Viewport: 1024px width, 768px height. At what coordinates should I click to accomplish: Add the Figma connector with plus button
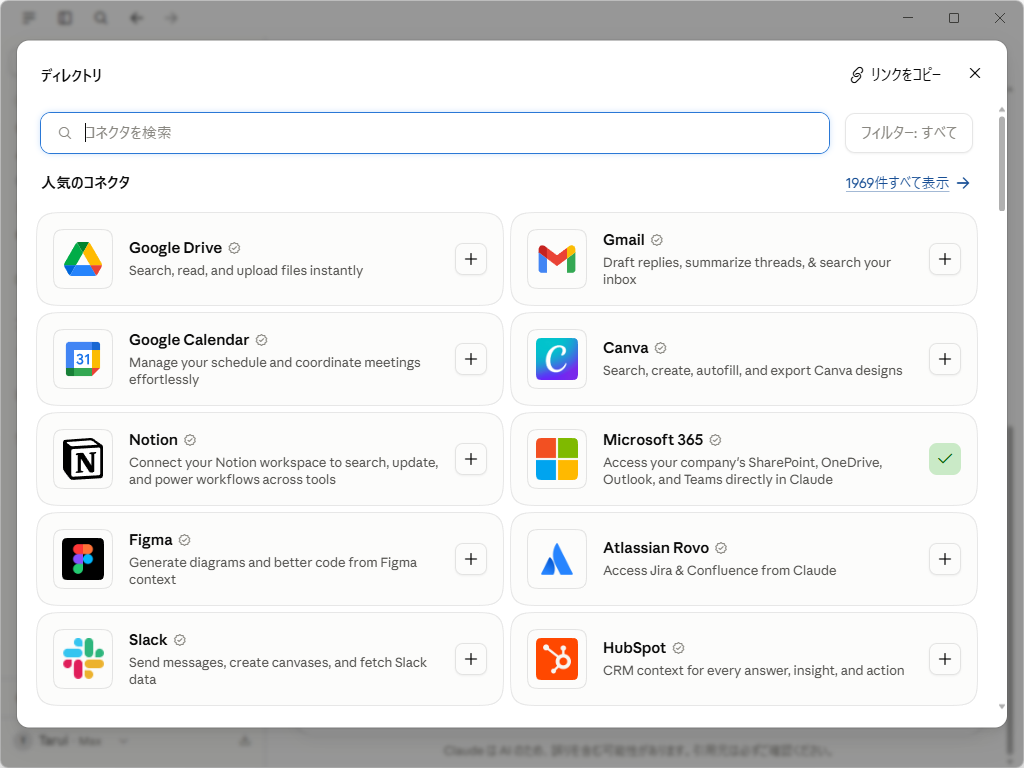pos(471,558)
